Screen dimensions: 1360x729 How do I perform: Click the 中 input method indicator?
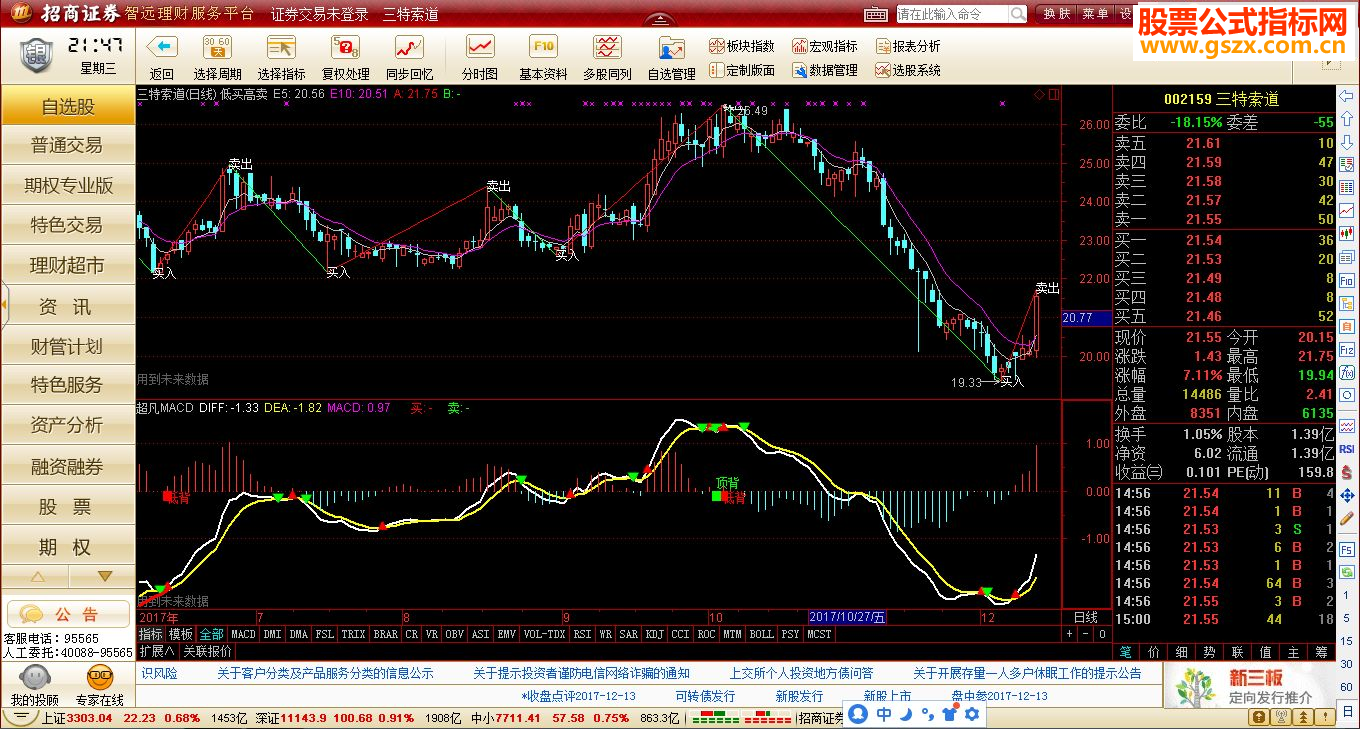pos(884,714)
